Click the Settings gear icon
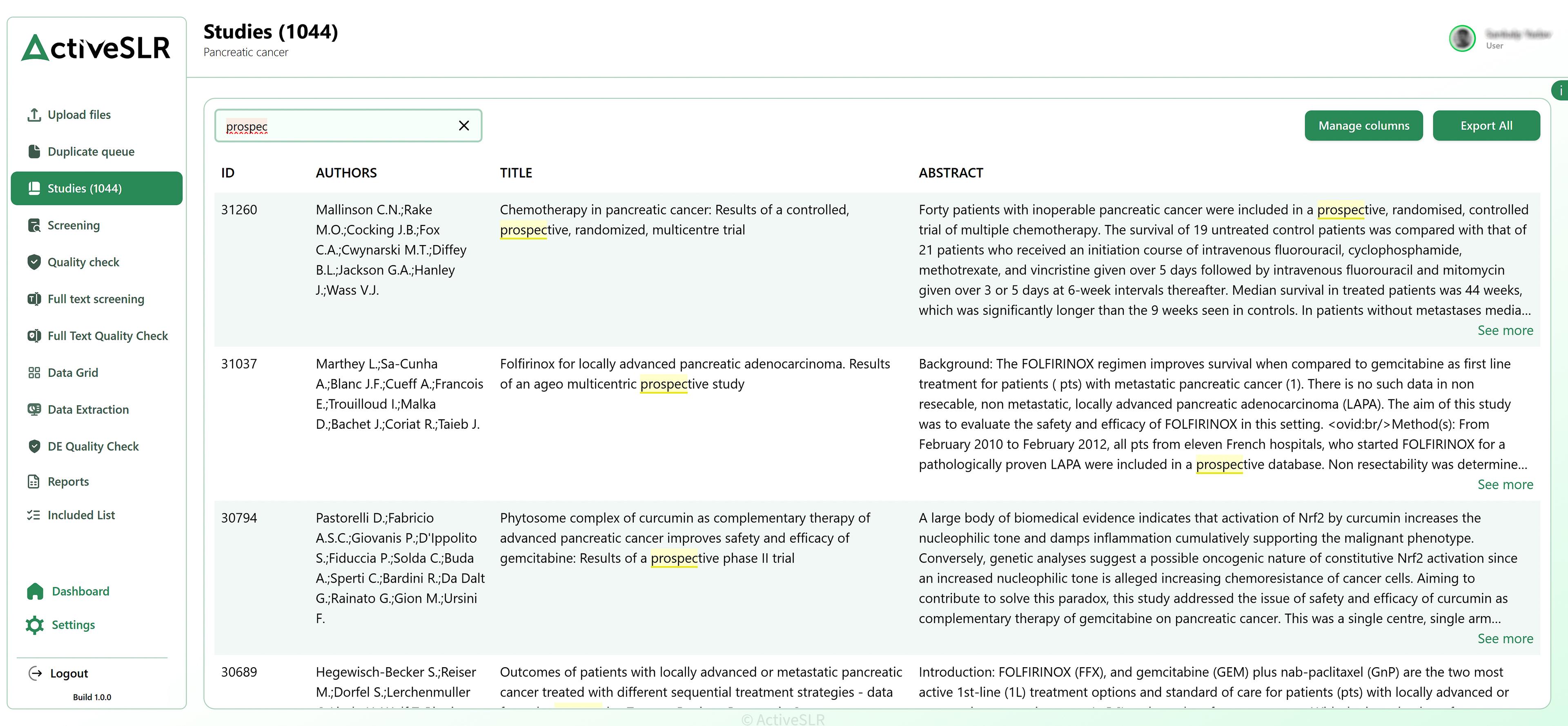The width and height of the screenshot is (1568, 726). (35, 625)
